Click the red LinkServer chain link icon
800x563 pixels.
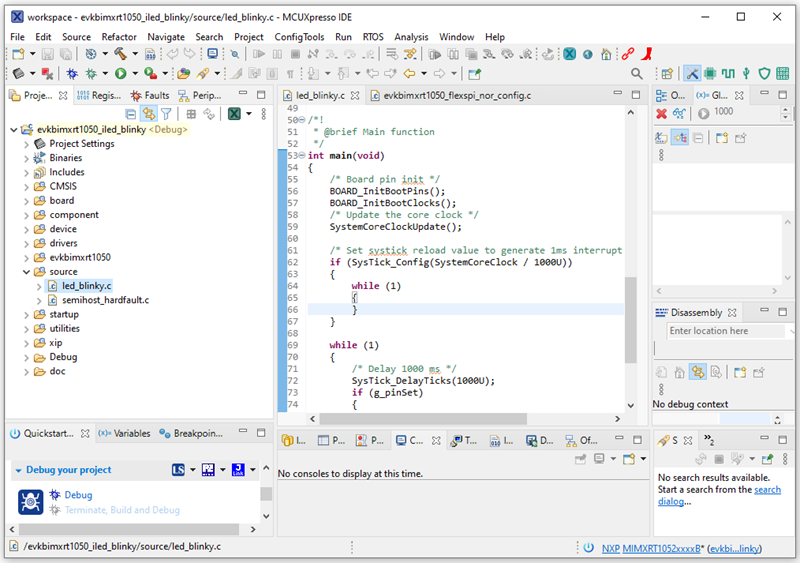click(628, 54)
